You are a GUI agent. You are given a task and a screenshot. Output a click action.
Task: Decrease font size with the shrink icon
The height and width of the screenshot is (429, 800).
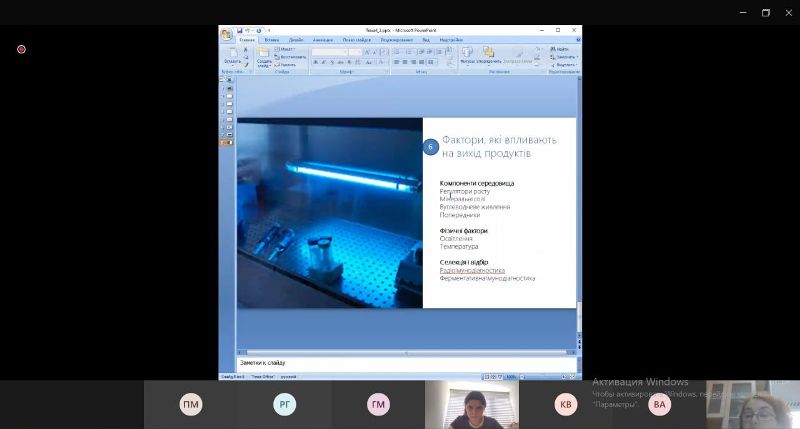[x=374, y=52]
